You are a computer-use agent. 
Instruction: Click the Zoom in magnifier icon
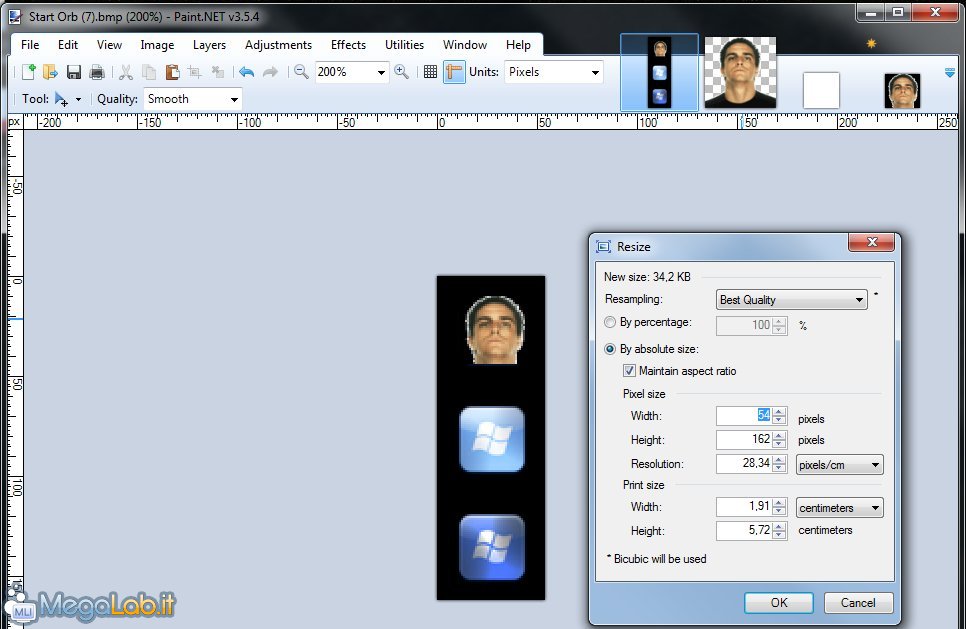click(x=402, y=72)
